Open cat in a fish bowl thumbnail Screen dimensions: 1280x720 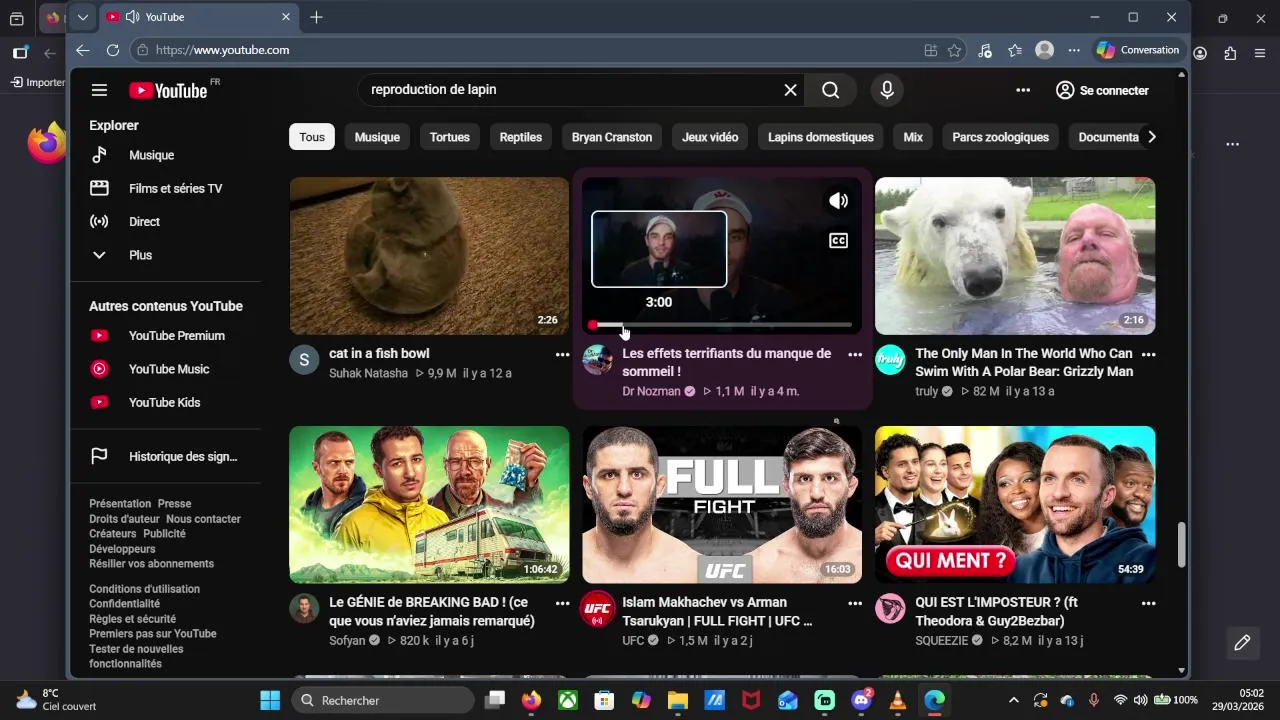tap(429, 256)
